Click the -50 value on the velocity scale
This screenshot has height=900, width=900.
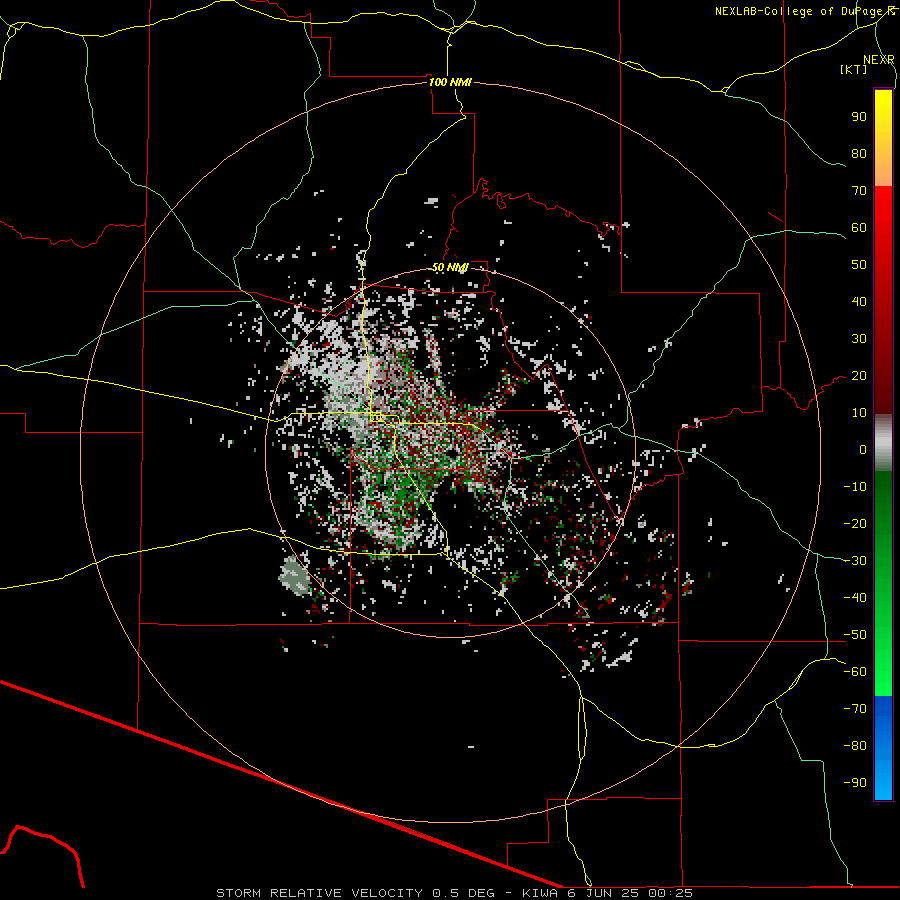[x=855, y=635]
